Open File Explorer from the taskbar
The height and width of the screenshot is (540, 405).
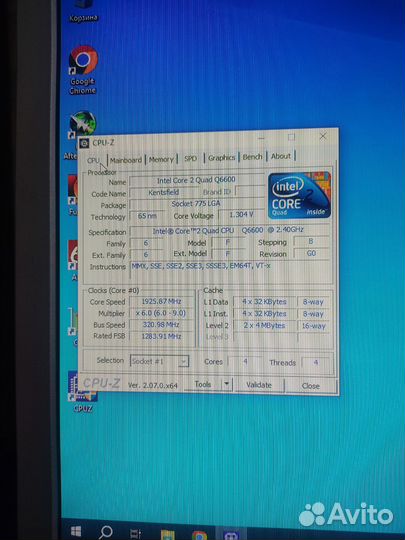pyautogui.click(x=167, y=534)
